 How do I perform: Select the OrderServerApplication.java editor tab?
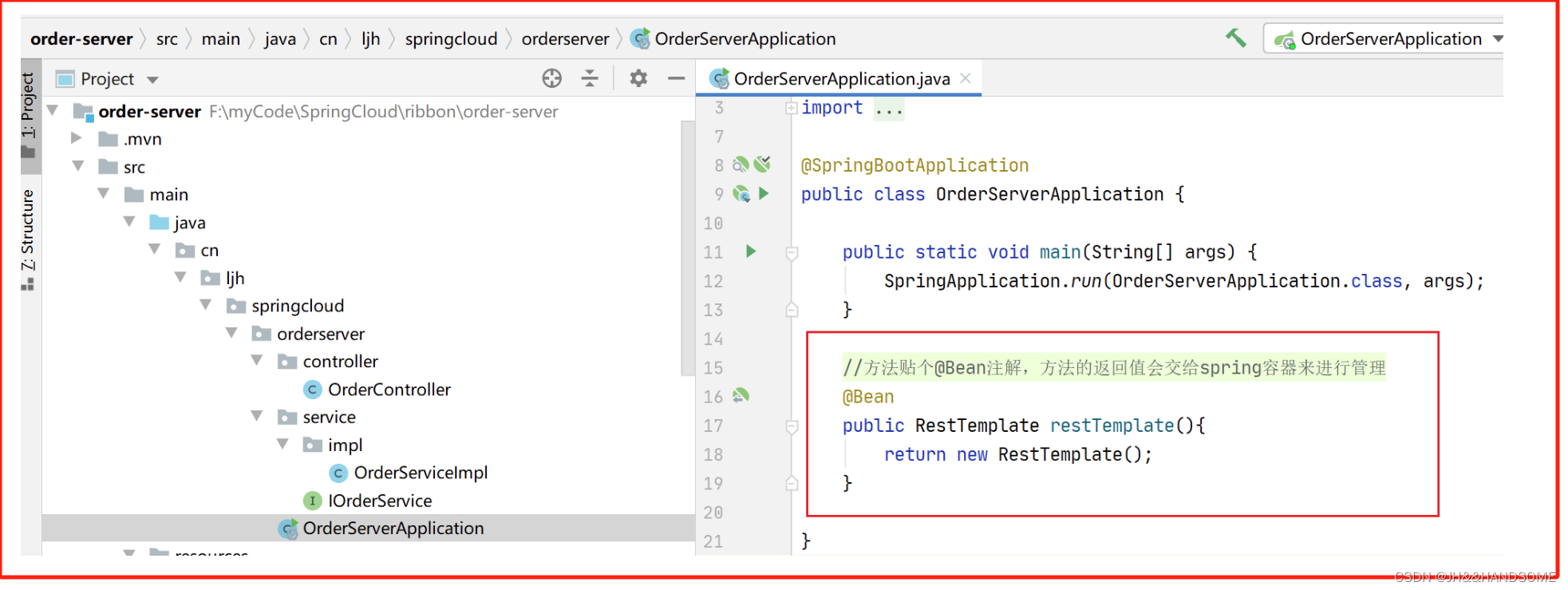pos(839,78)
